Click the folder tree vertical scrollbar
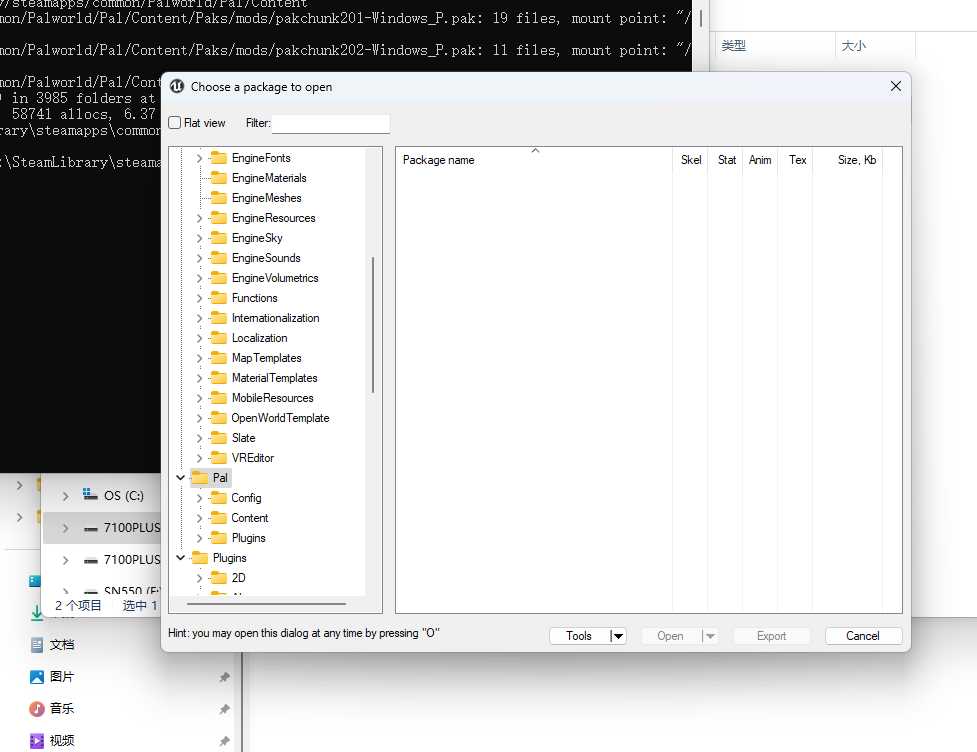The height and width of the screenshot is (752, 977). point(373,324)
